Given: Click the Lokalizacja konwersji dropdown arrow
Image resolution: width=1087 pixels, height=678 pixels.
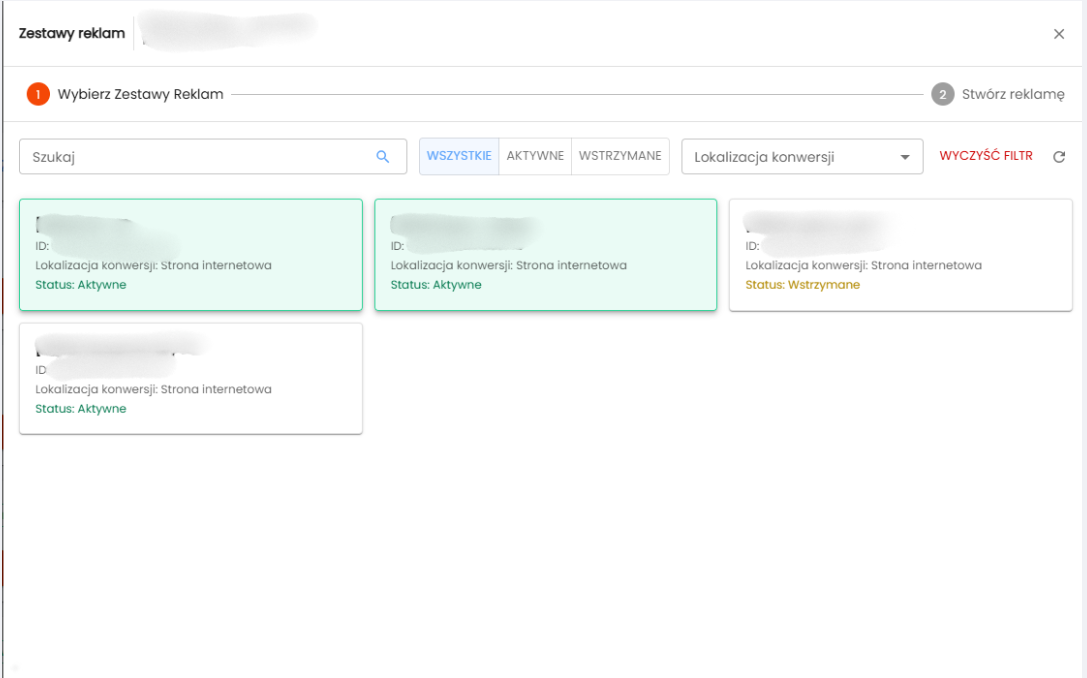Looking at the screenshot, I should [x=905, y=157].
